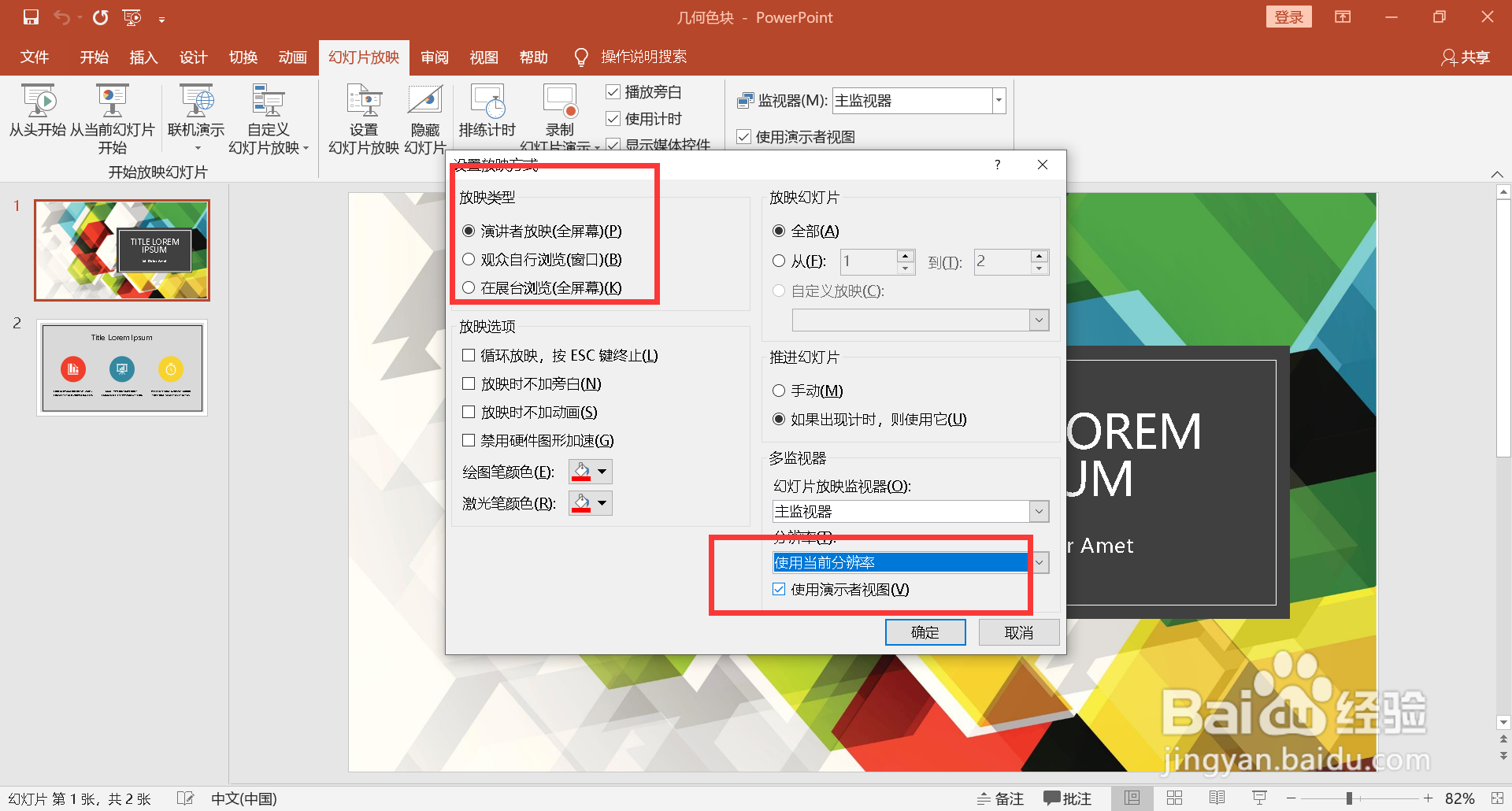Select 全部(A) slides radio button
Image resolution: width=1512 pixels, height=811 pixels.
click(x=779, y=231)
